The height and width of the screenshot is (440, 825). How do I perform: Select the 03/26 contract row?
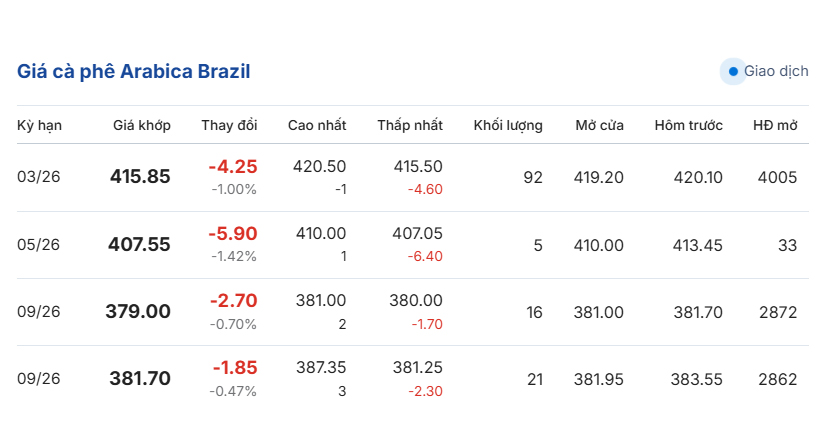39,177
